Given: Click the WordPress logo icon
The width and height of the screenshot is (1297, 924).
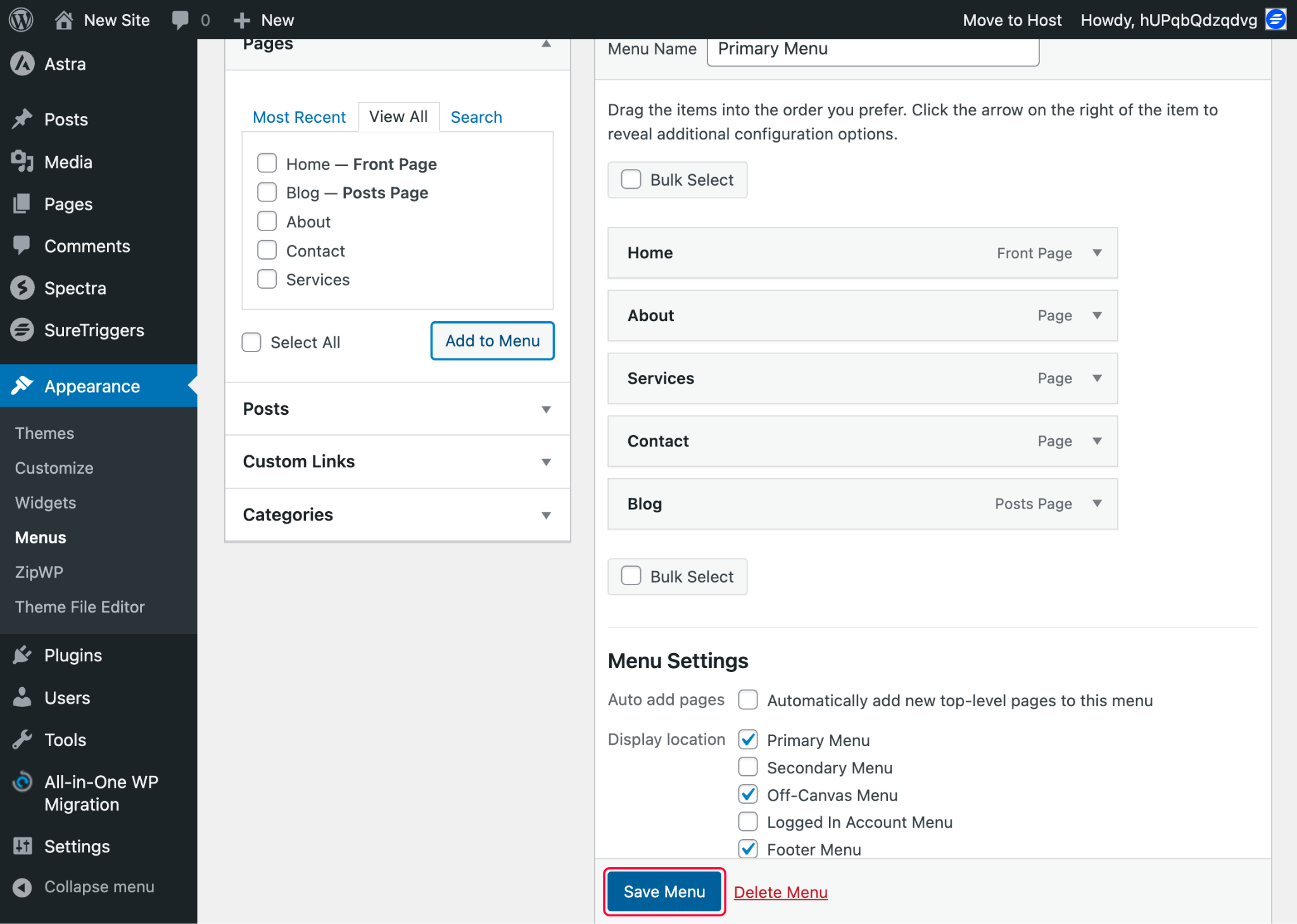Looking at the screenshot, I should [x=21, y=20].
